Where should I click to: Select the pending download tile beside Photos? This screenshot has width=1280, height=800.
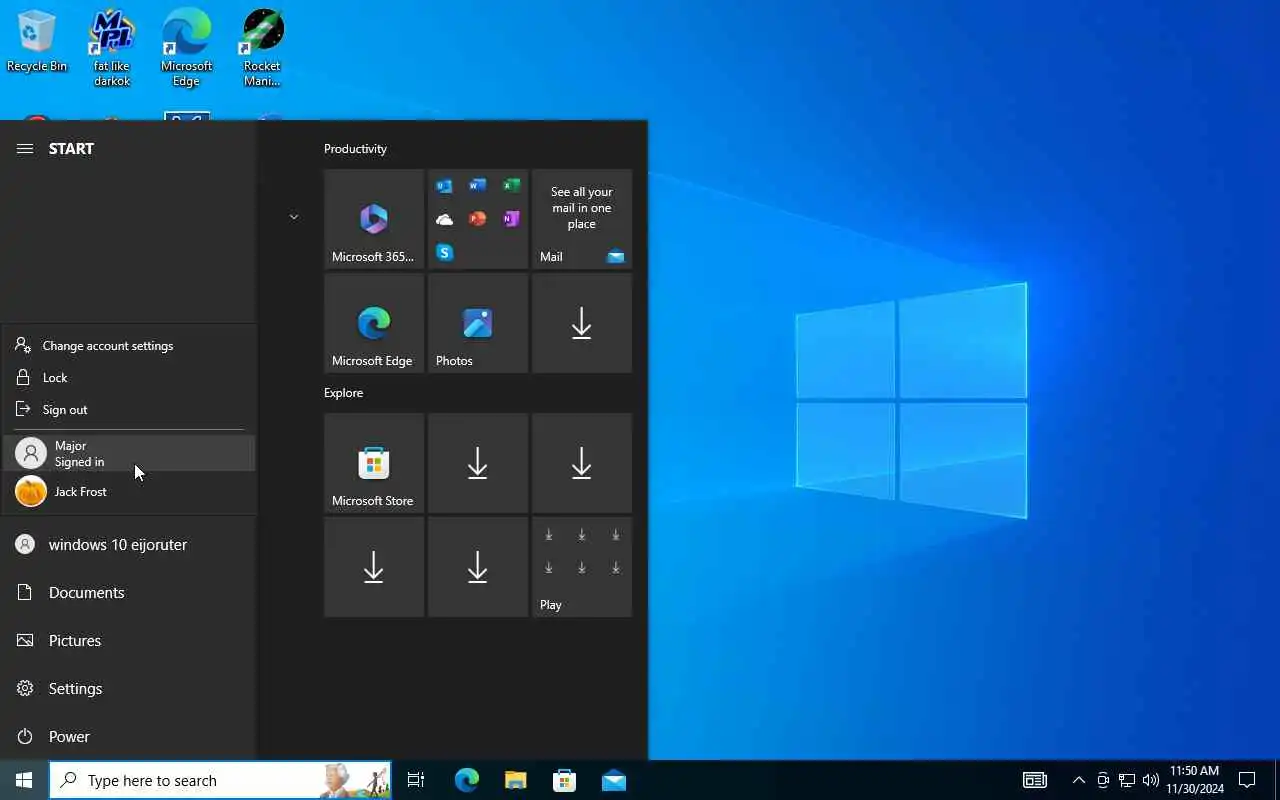click(x=582, y=323)
